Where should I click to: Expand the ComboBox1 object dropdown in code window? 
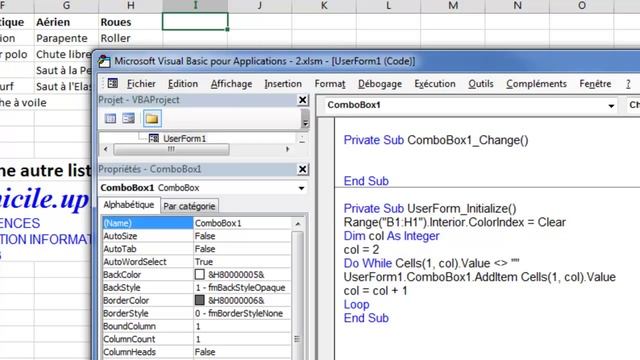point(611,106)
